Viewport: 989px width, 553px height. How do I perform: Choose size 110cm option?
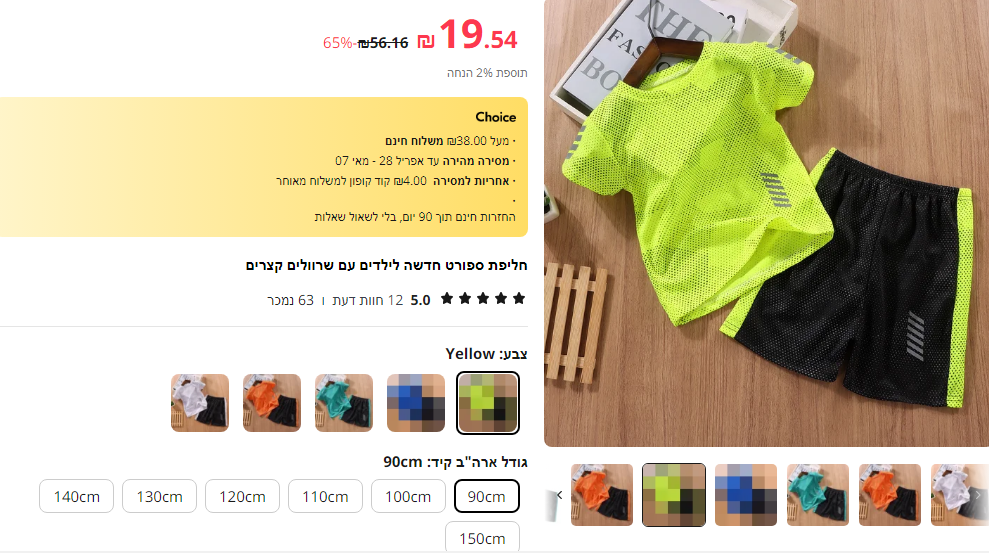coord(325,496)
